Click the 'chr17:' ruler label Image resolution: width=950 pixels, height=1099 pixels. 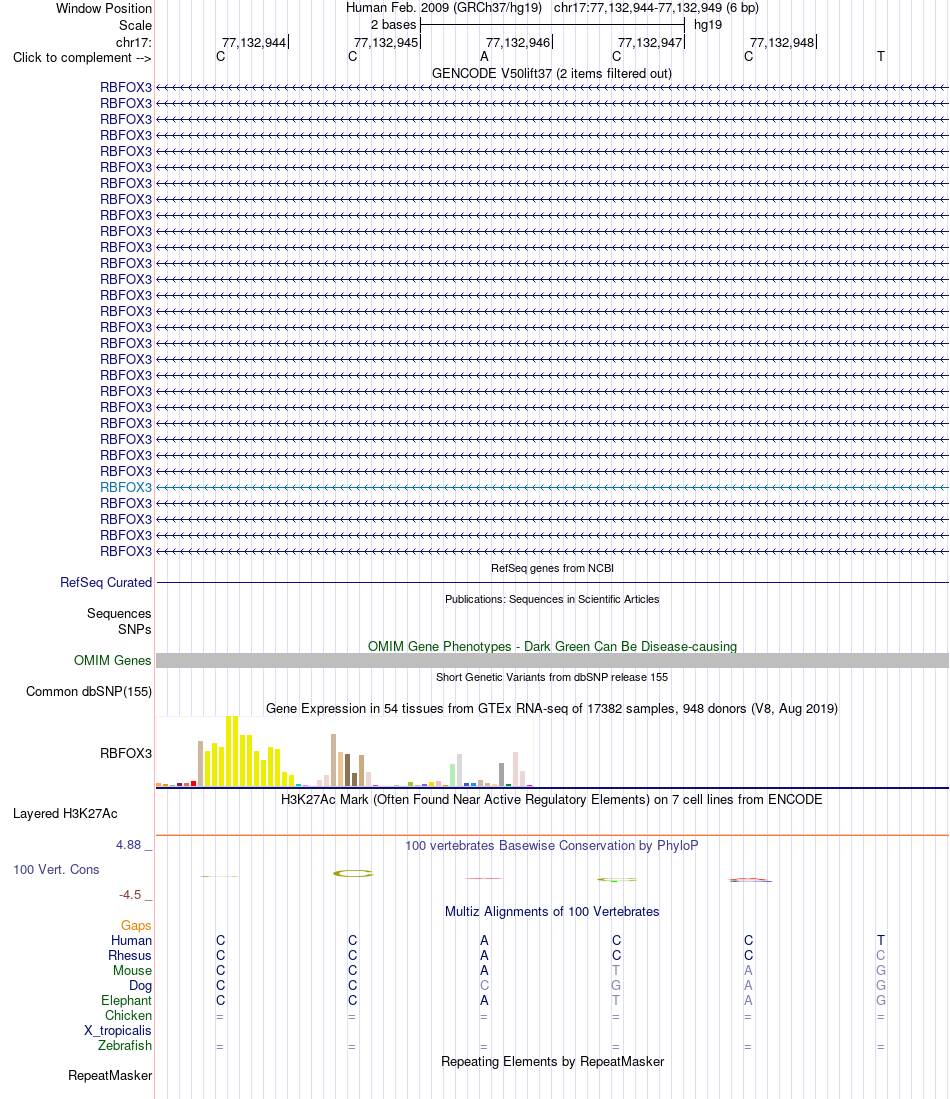tap(133, 42)
